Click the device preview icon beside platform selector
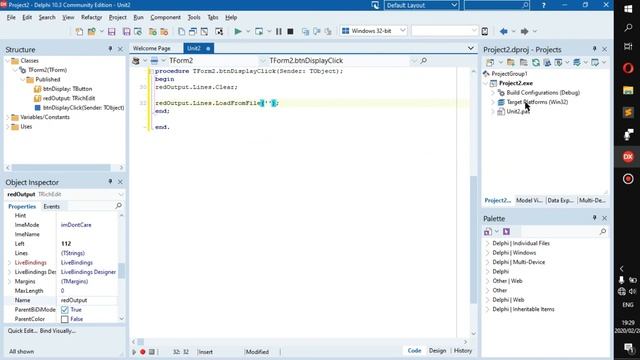The image size is (640, 360). pyautogui.click(x=484, y=31)
